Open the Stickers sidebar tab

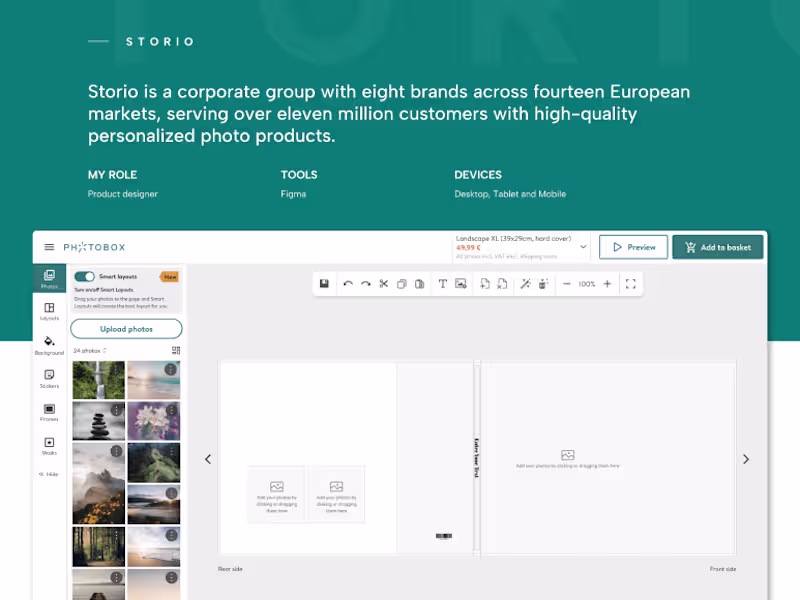click(x=49, y=379)
